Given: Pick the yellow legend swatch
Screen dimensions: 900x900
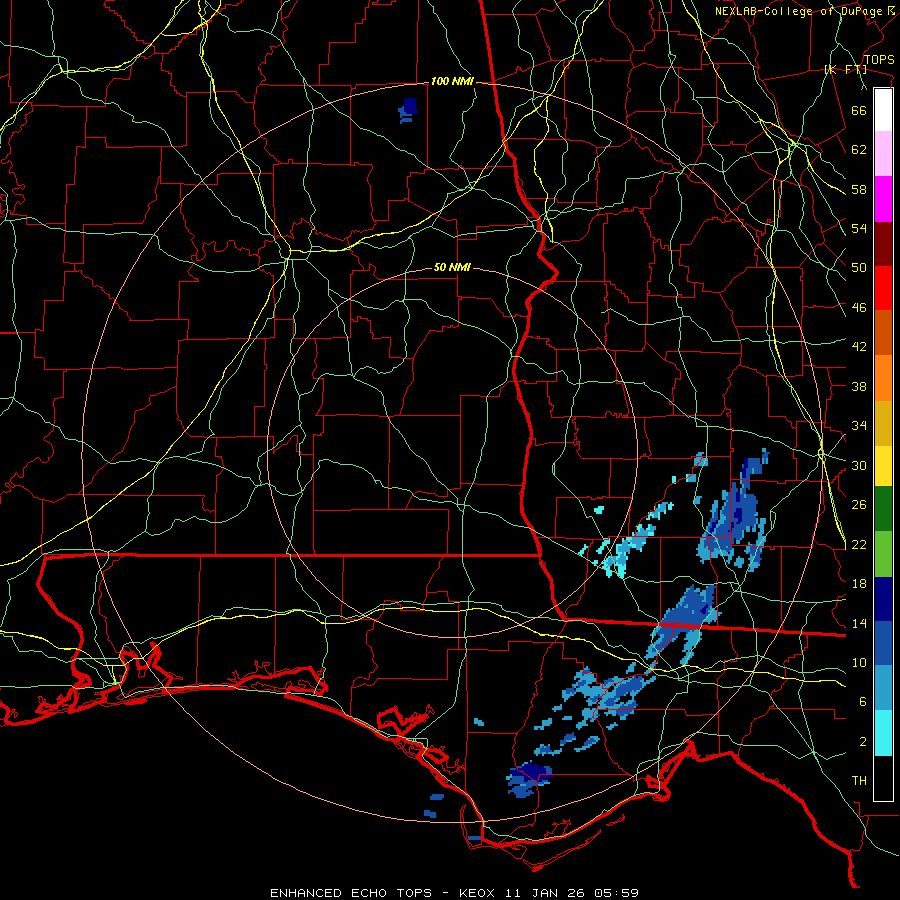Looking at the screenshot, I should 883,465.
